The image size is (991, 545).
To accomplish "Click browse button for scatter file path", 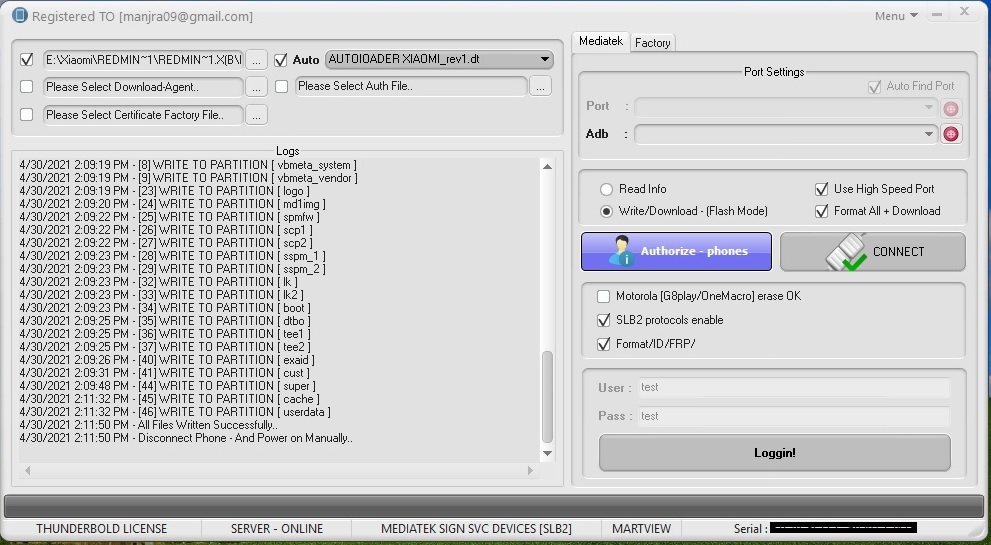I will coord(257,60).
